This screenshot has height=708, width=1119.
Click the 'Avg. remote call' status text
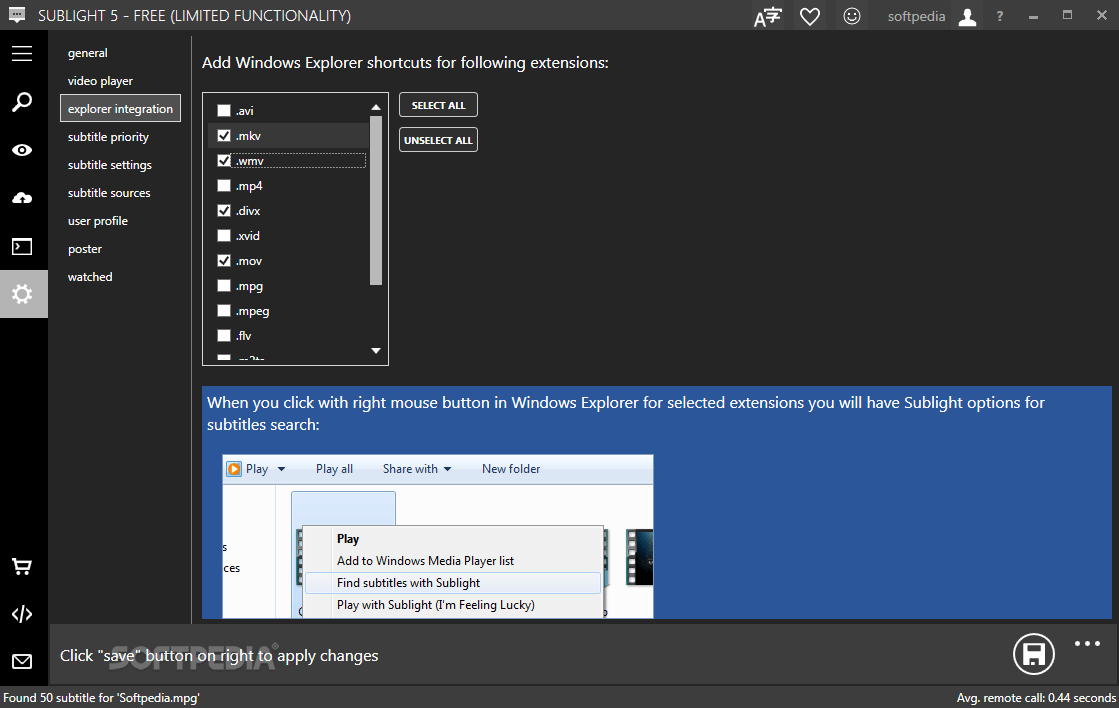(x=1036, y=698)
